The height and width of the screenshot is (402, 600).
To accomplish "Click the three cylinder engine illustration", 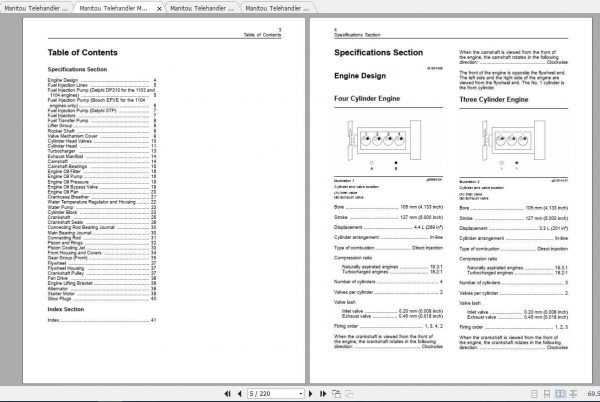I will click(x=513, y=144).
